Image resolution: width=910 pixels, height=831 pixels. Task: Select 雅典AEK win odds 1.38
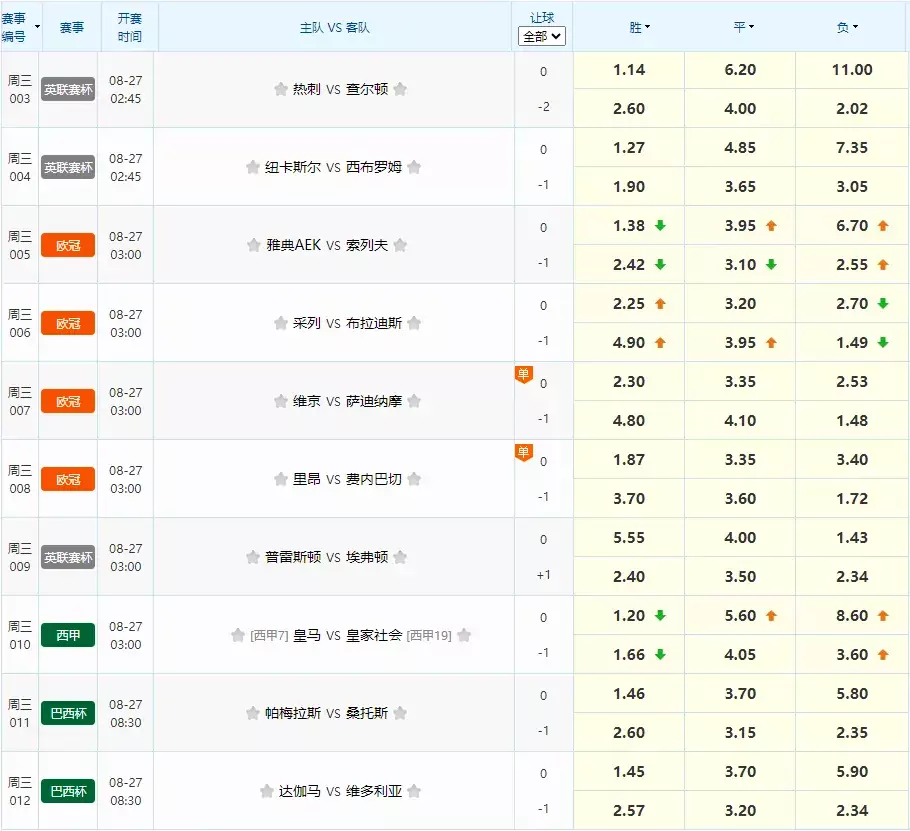(x=629, y=226)
